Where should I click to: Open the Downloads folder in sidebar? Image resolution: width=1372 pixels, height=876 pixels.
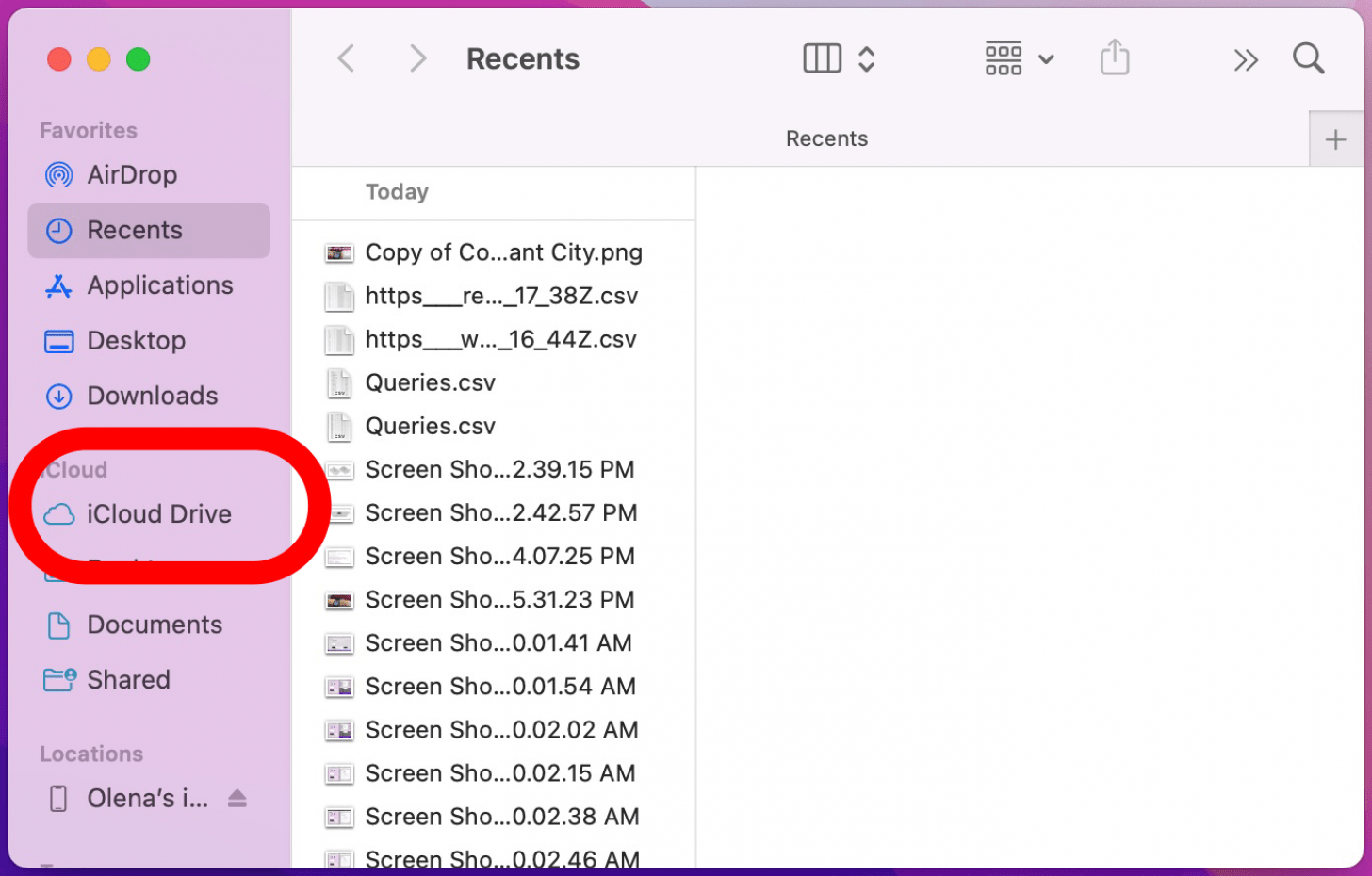pyautogui.click(x=152, y=396)
